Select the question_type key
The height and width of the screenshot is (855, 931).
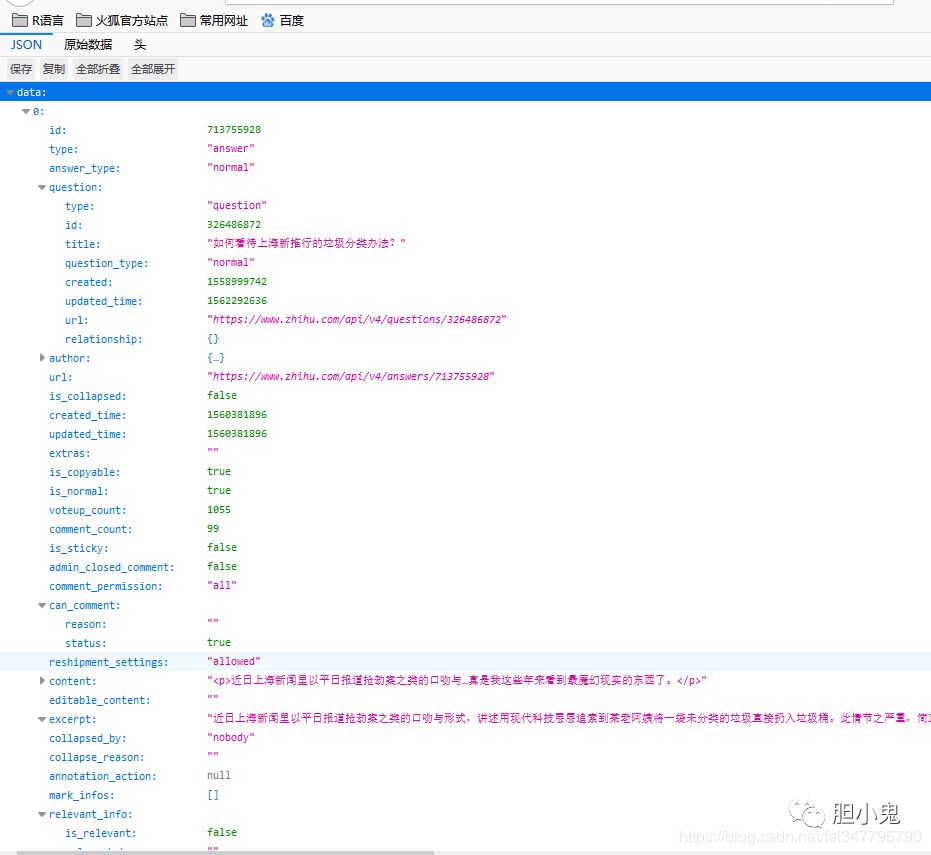pyautogui.click(x=107, y=263)
